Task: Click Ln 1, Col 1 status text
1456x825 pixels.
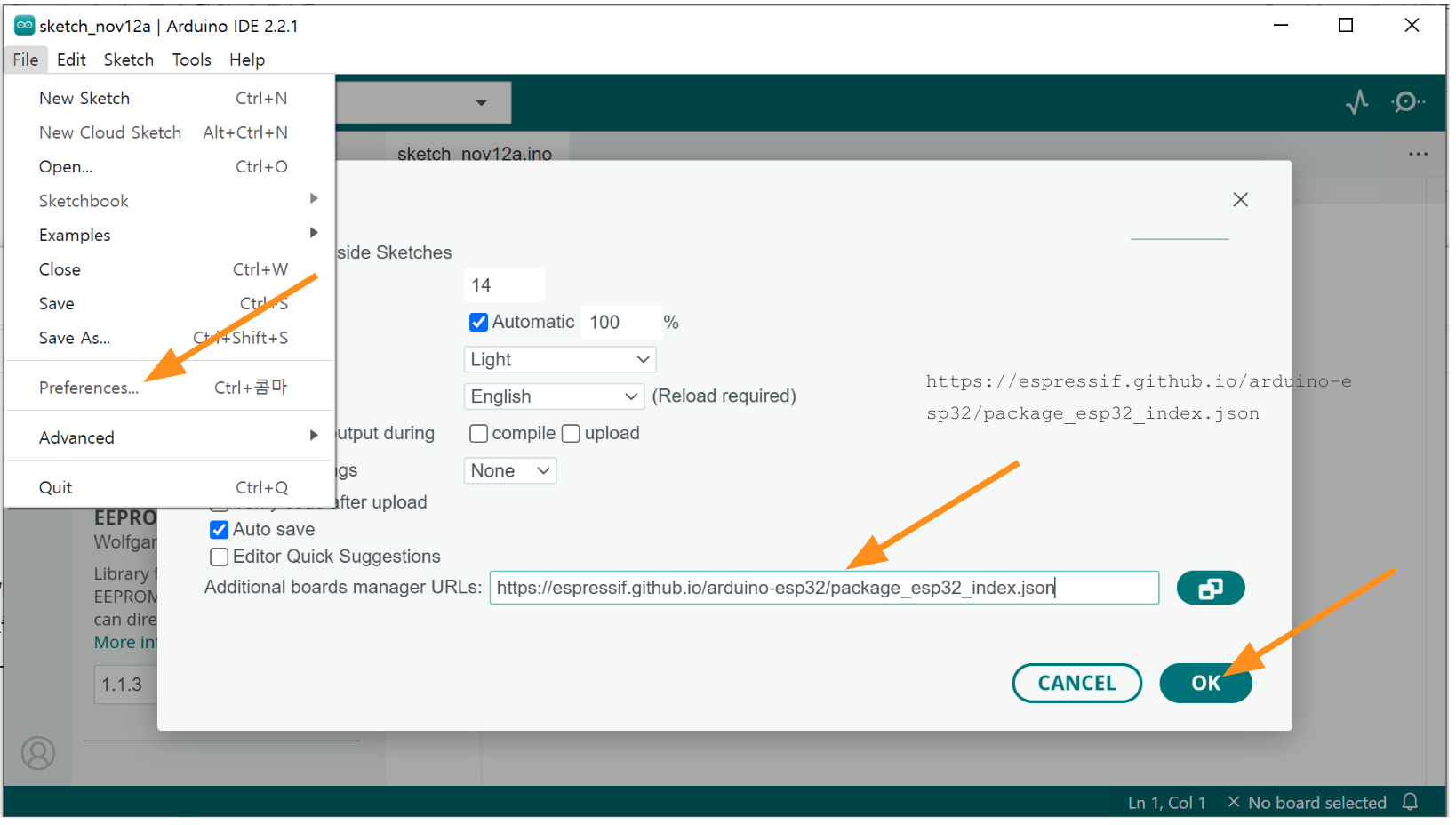Action: pyautogui.click(x=1166, y=803)
